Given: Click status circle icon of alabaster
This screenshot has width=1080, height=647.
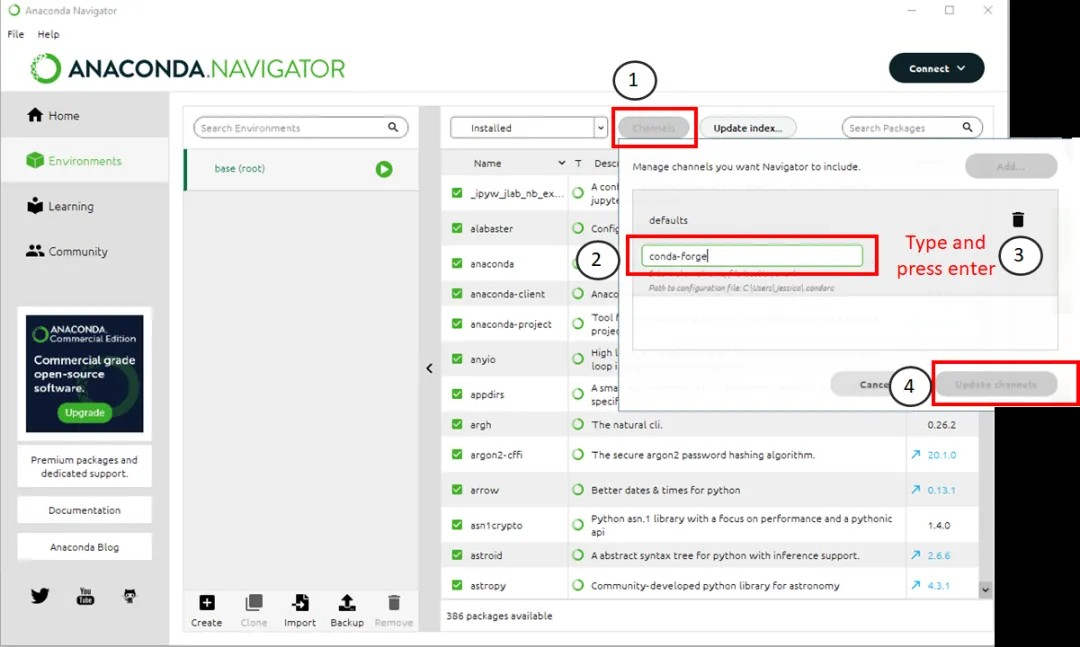Looking at the screenshot, I should (578, 228).
